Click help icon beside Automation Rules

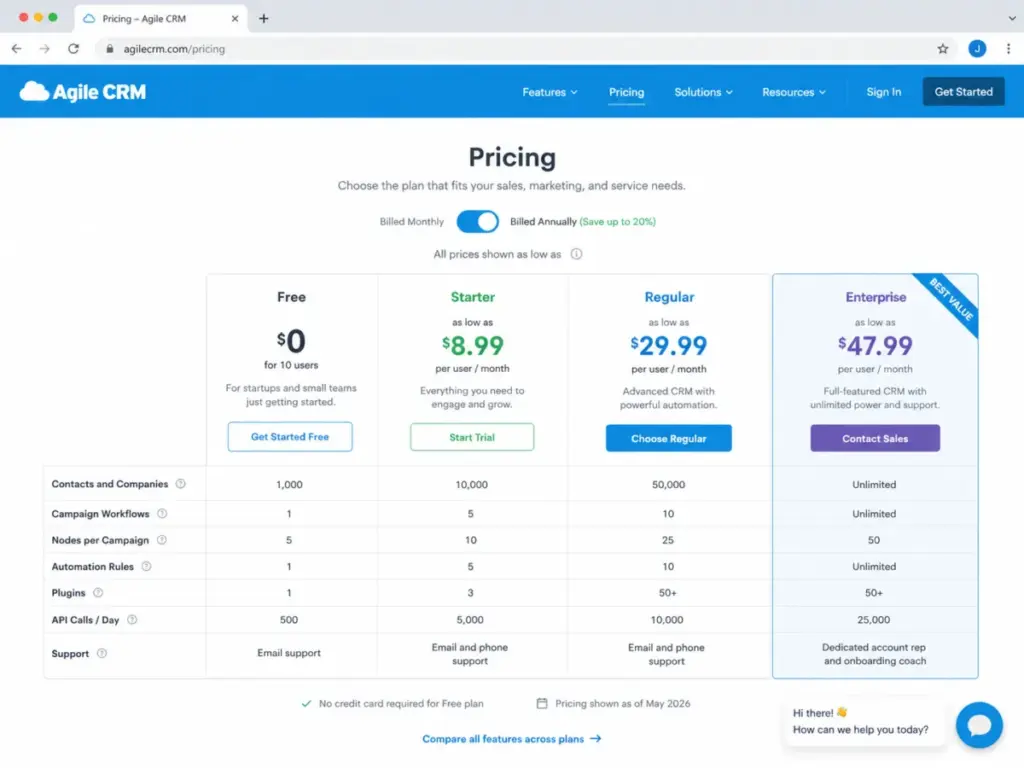click(x=146, y=566)
